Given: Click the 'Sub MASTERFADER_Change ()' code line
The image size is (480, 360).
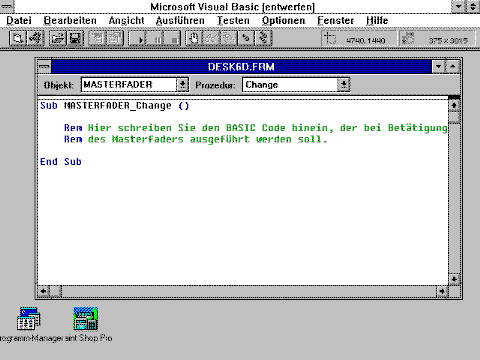Looking at the screenshot, I should (115, 106).
